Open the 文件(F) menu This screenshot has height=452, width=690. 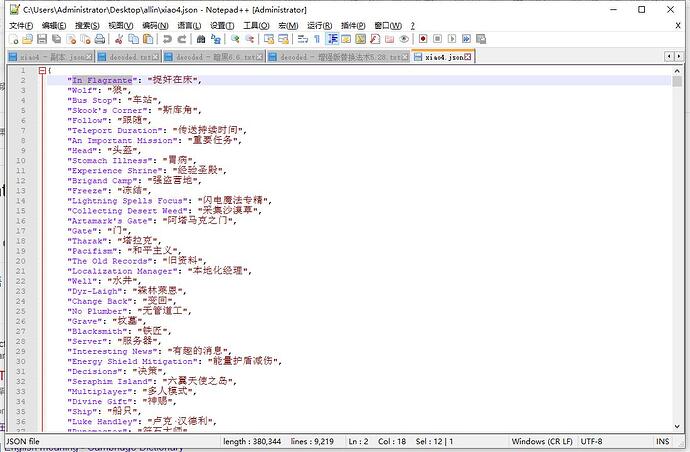pos(21,26)
